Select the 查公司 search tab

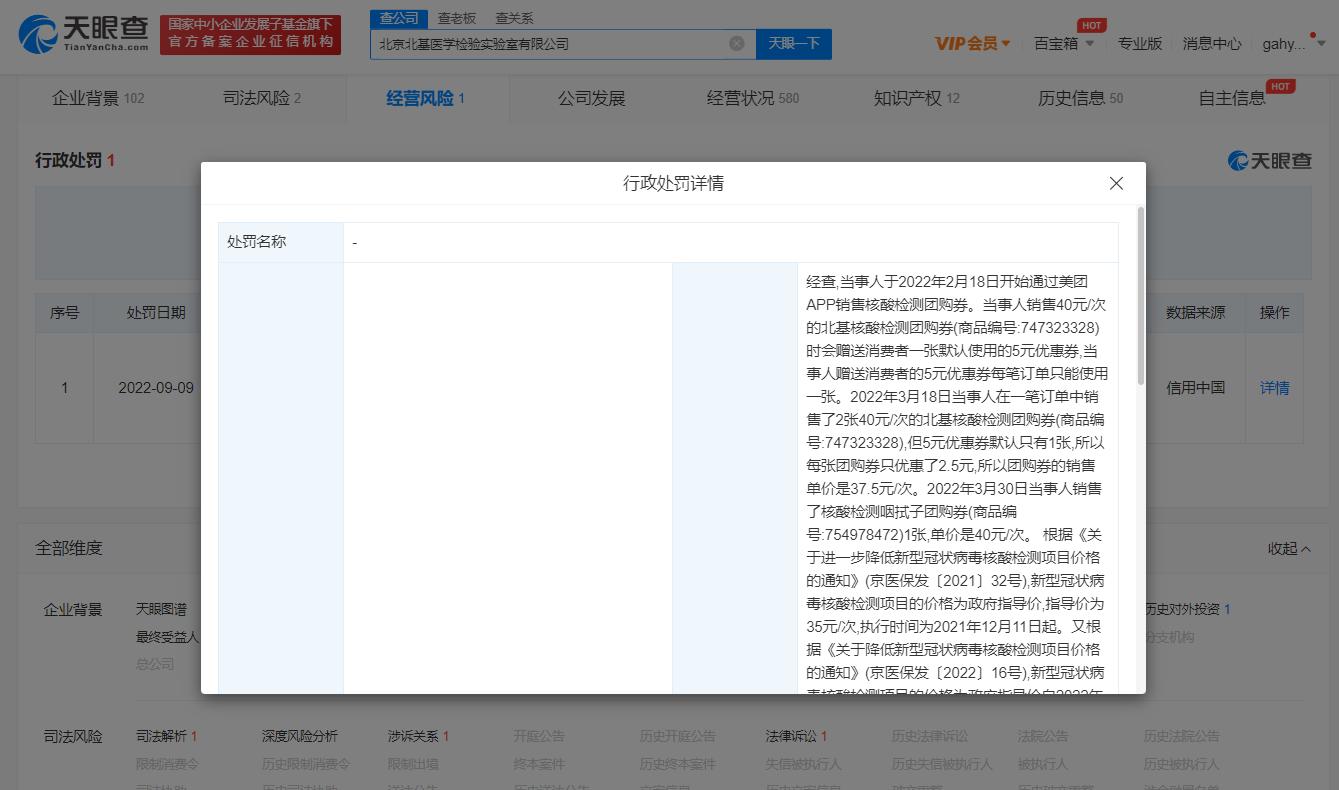399,18
